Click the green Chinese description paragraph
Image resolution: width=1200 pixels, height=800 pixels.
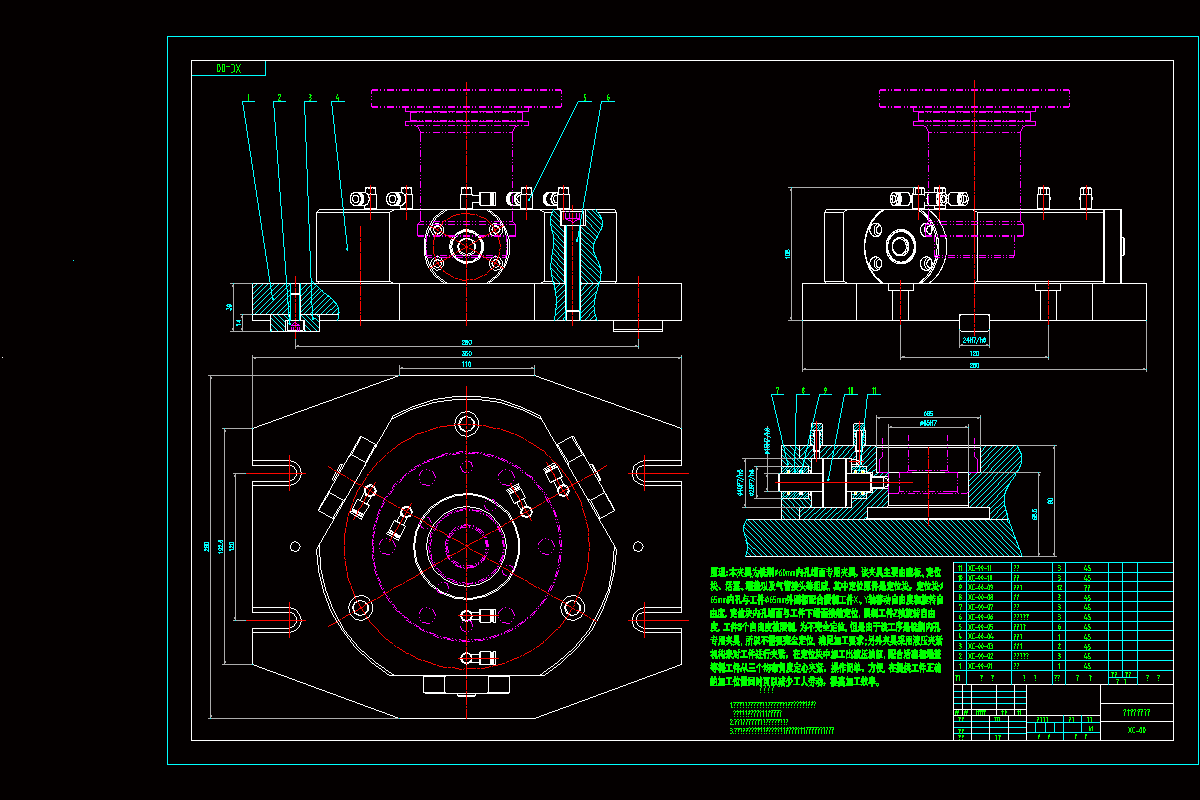[x=826, y=625]
